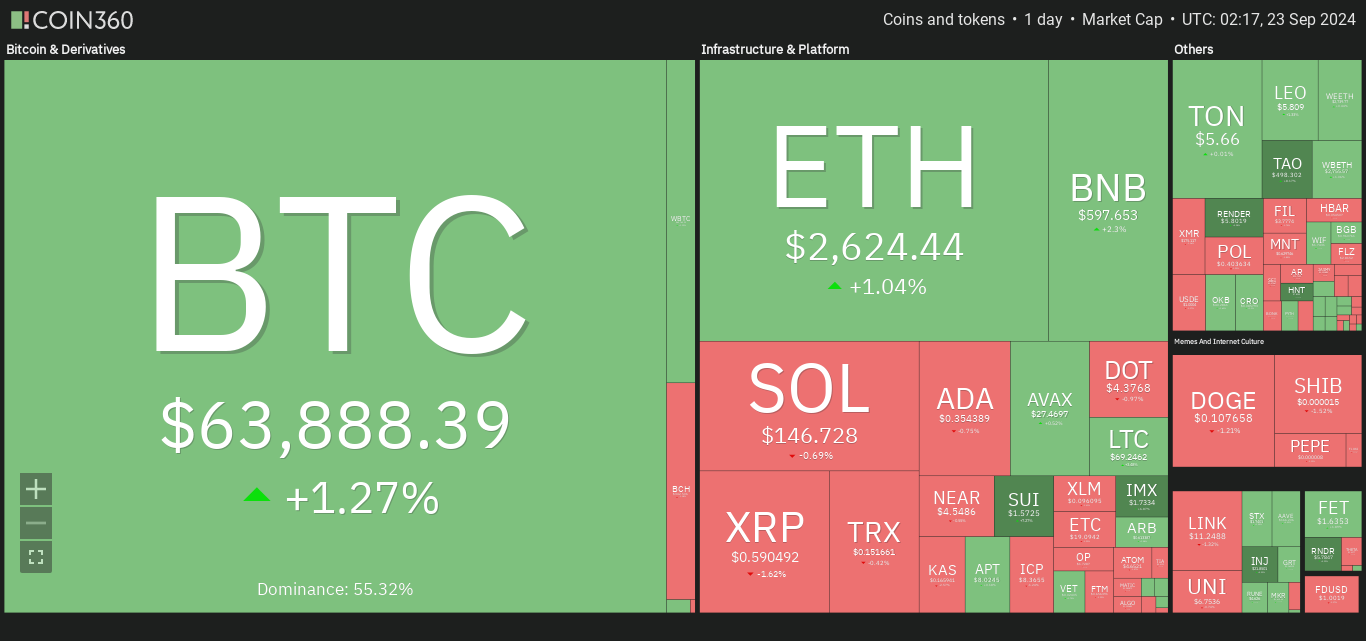Select the red SOL tile
This screenshot has width=1366, height=641.
(809, 405)
